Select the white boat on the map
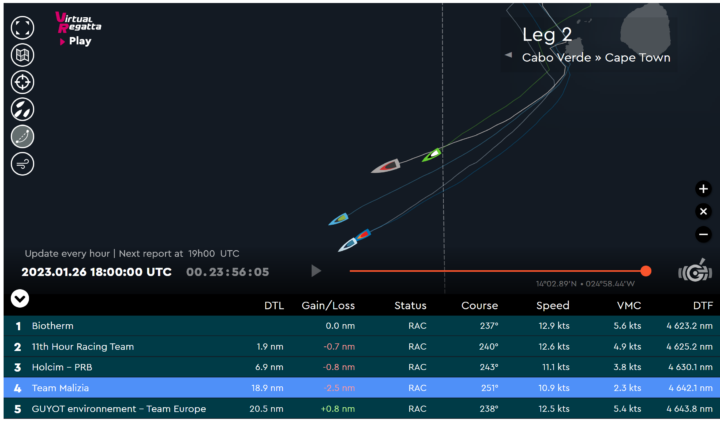 (x=348, y=245)
